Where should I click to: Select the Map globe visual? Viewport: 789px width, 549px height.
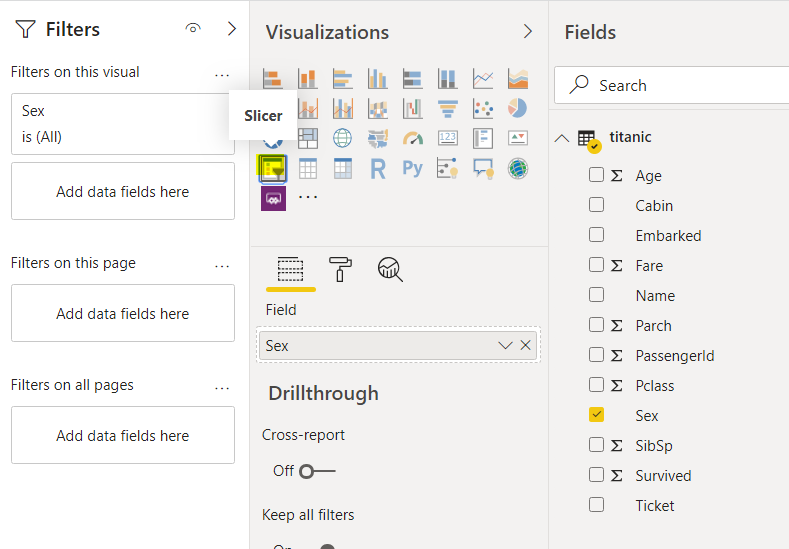click(342, 138)
